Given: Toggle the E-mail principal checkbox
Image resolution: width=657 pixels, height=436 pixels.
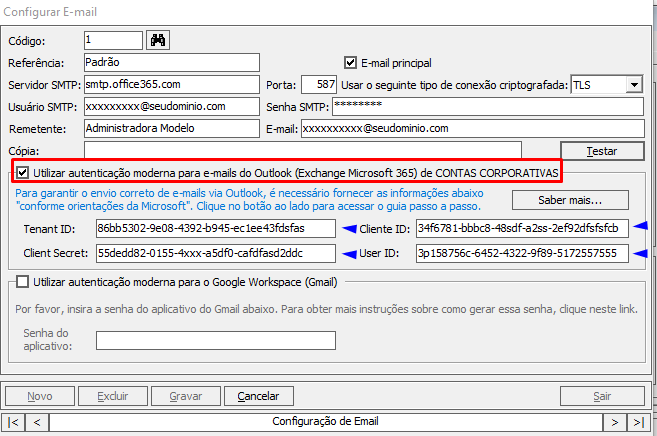Looking at the screenshot, I should tap(350, 63).
